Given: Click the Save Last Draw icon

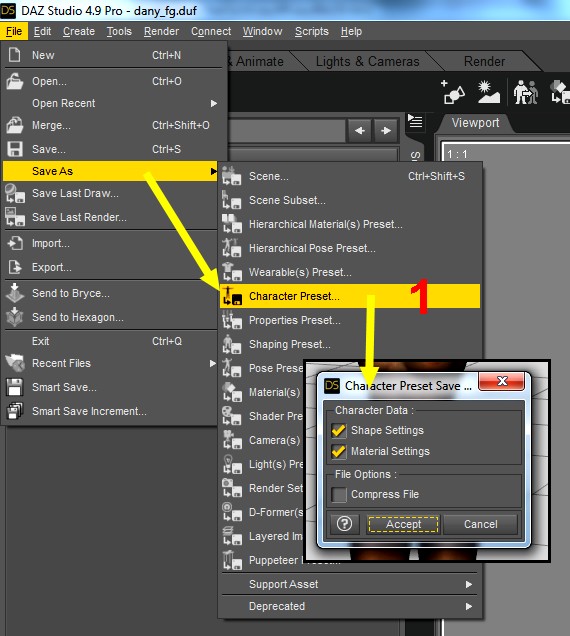Looking at the screenshot, I should coord(15,193).
